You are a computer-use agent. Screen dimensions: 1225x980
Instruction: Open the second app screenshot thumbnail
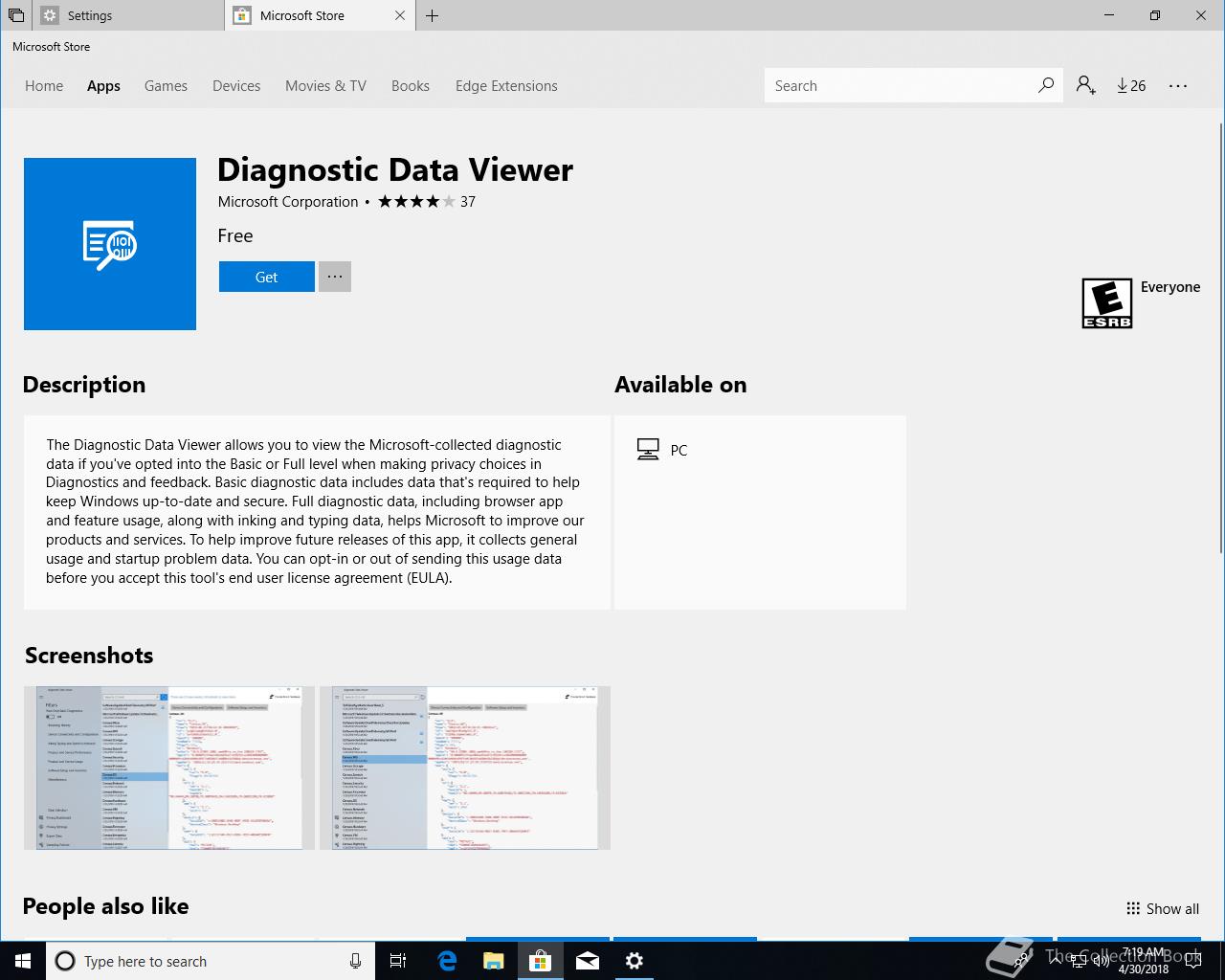tap(464, 768)
